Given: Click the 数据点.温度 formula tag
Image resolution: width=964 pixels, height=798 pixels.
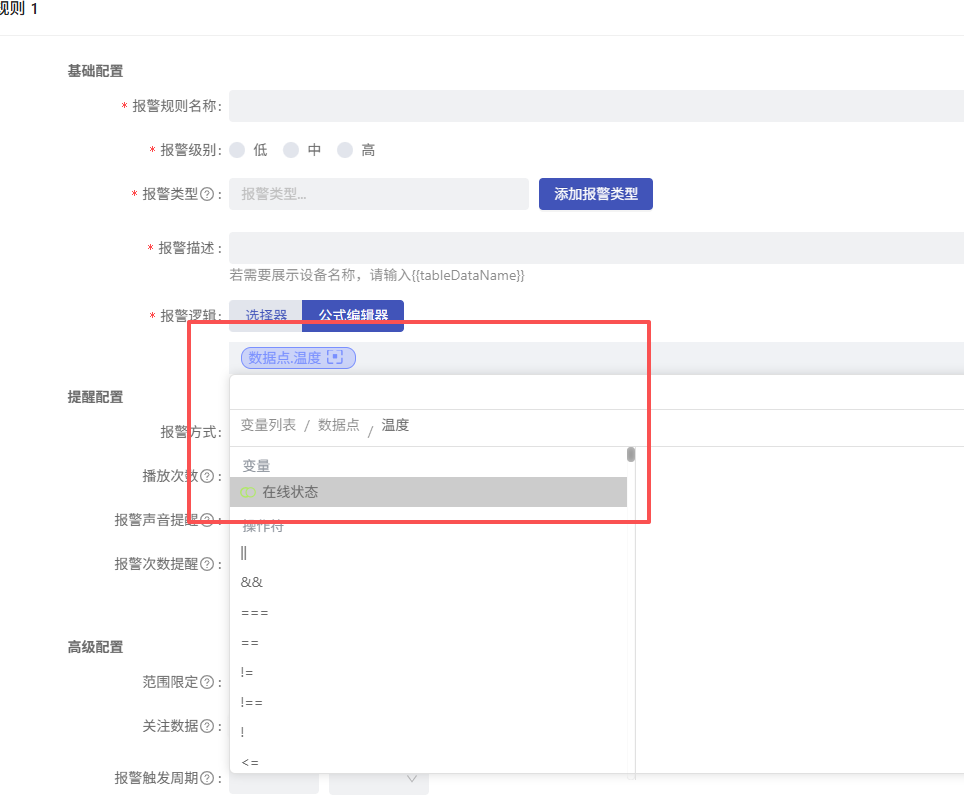Looking at the screenshot, I should (298, 358).
